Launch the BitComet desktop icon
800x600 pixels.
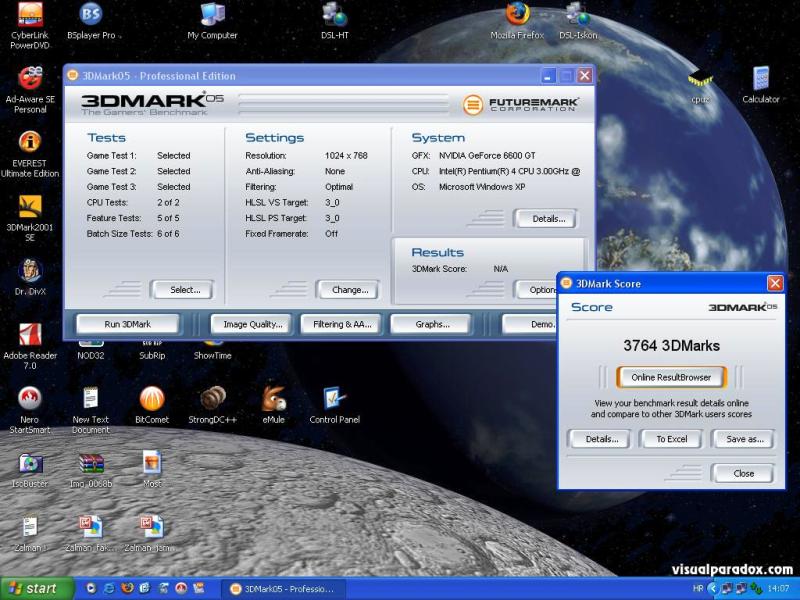(x=152, y=399)
